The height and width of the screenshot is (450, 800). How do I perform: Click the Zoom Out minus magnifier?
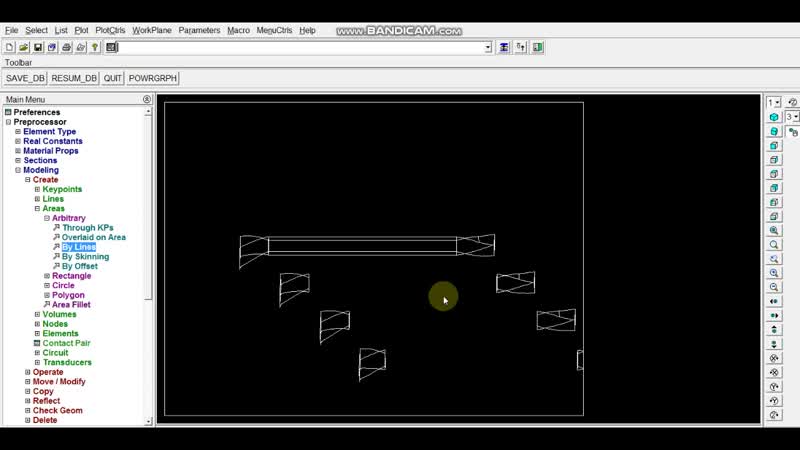coord(774,287)
